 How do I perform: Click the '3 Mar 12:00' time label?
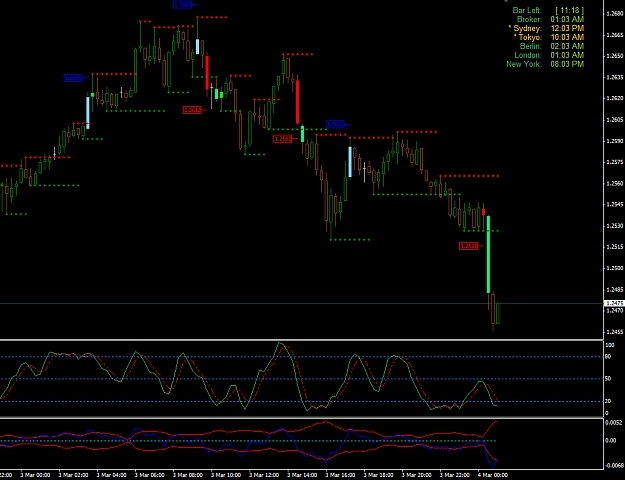(x=264, y=475)
